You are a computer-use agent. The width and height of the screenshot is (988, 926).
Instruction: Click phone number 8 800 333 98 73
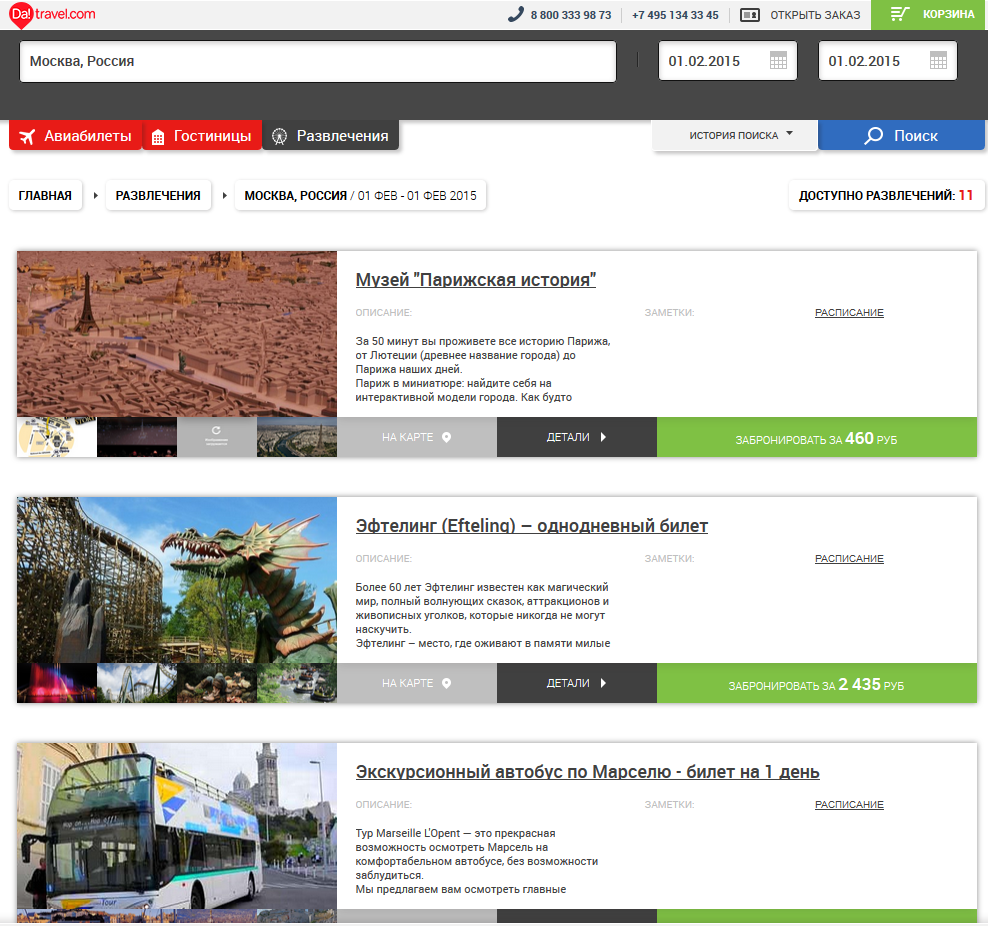571,15
